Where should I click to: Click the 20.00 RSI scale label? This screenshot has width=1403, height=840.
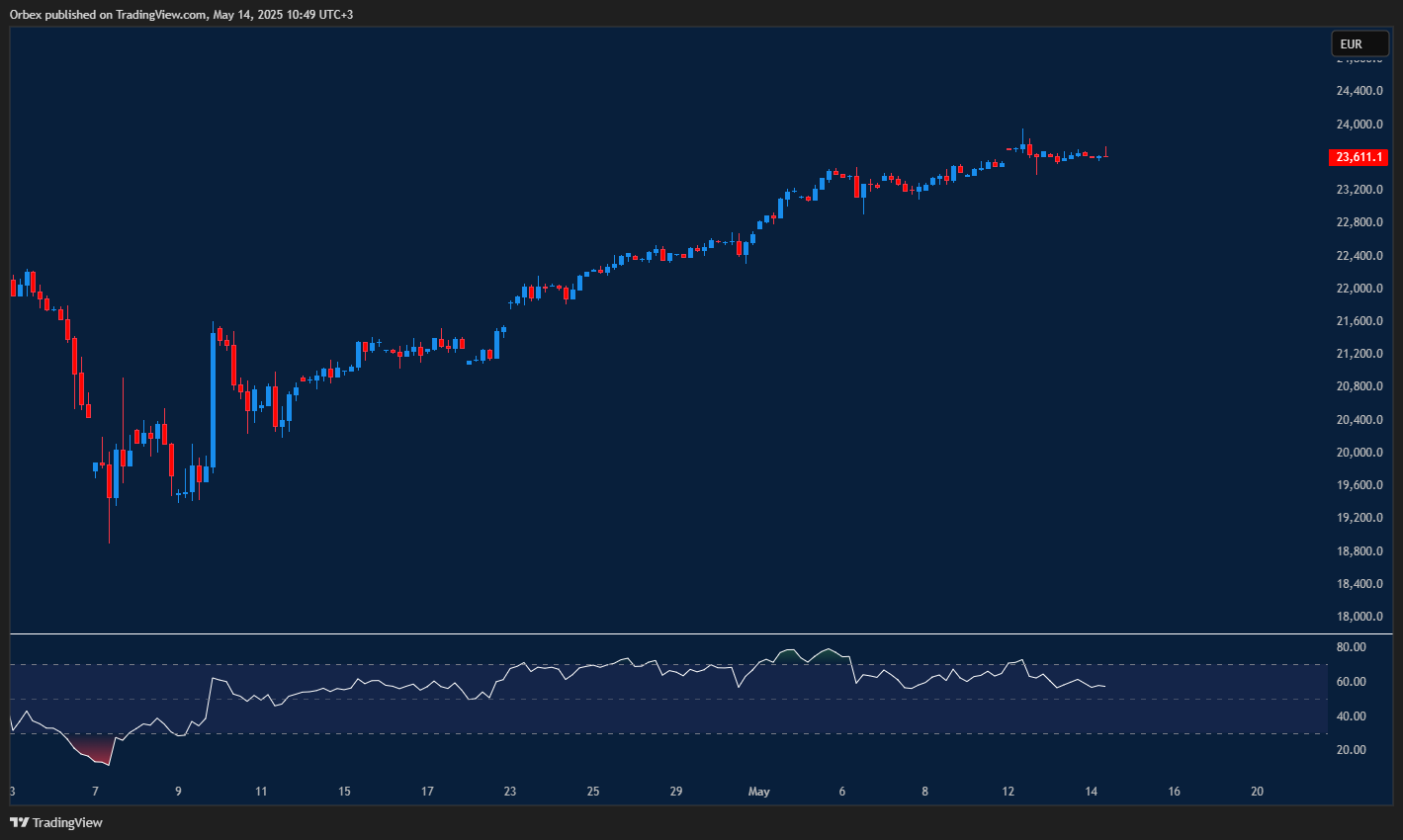coord(1351,750)
